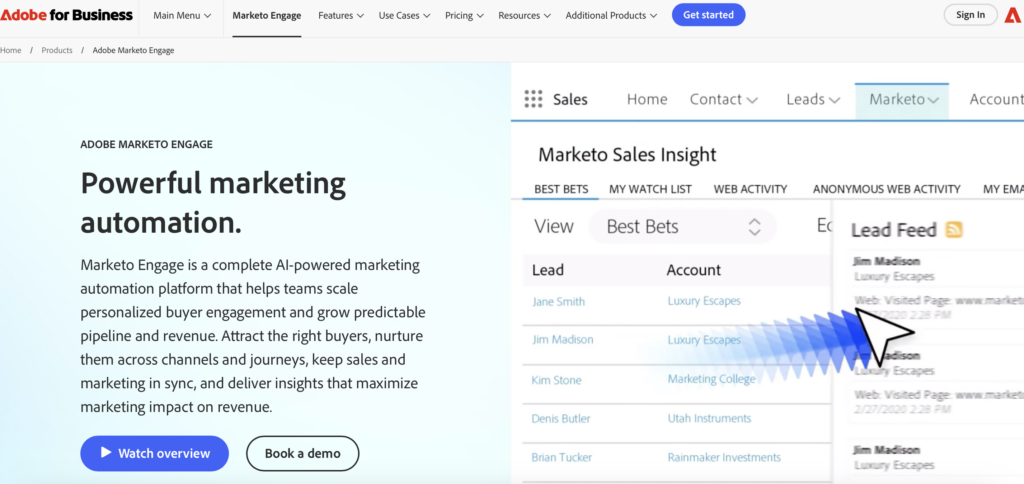Select the Marketo Engage nav tab

(268, 16)
